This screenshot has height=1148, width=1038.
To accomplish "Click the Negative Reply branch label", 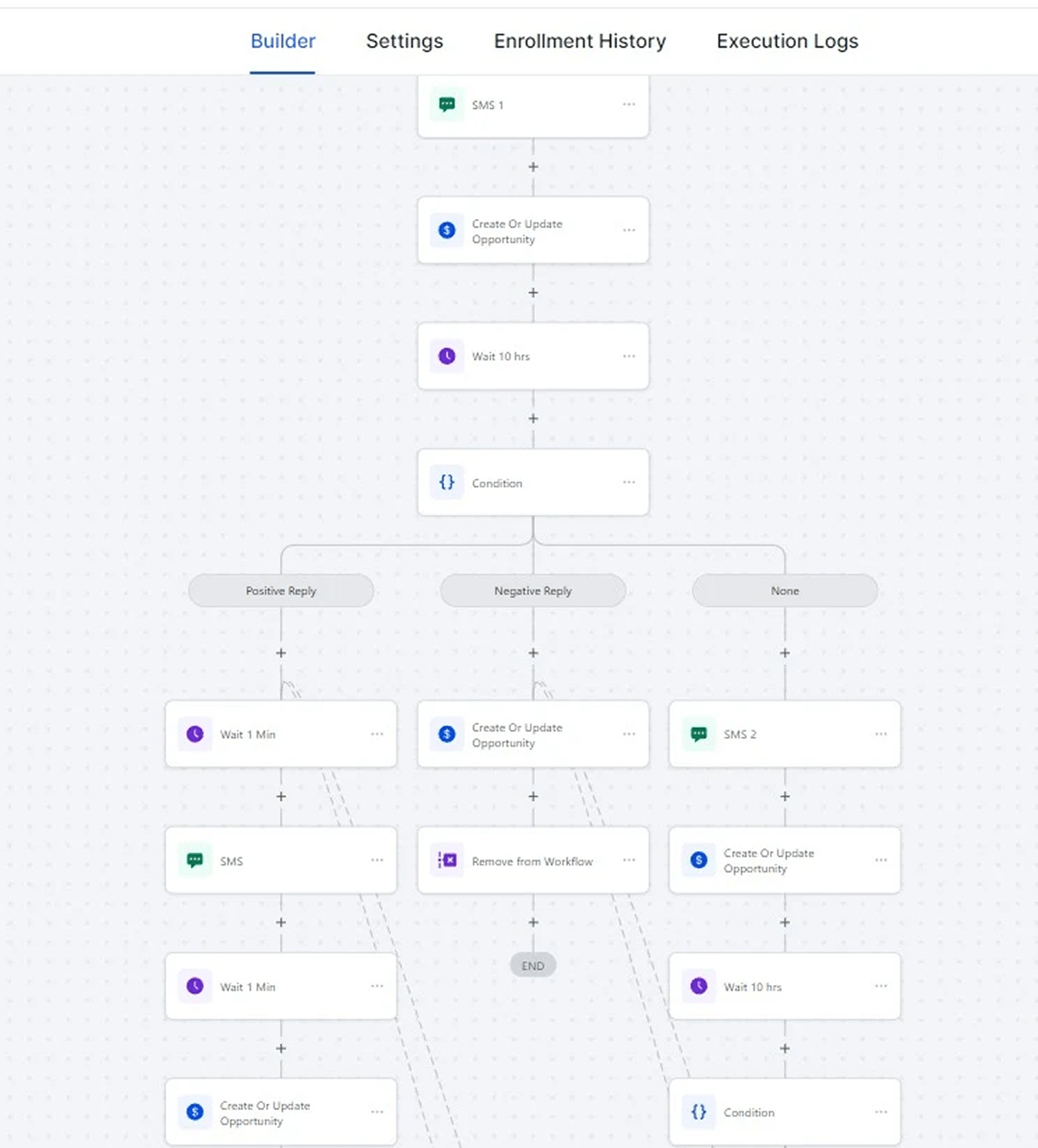I will 533,591.
